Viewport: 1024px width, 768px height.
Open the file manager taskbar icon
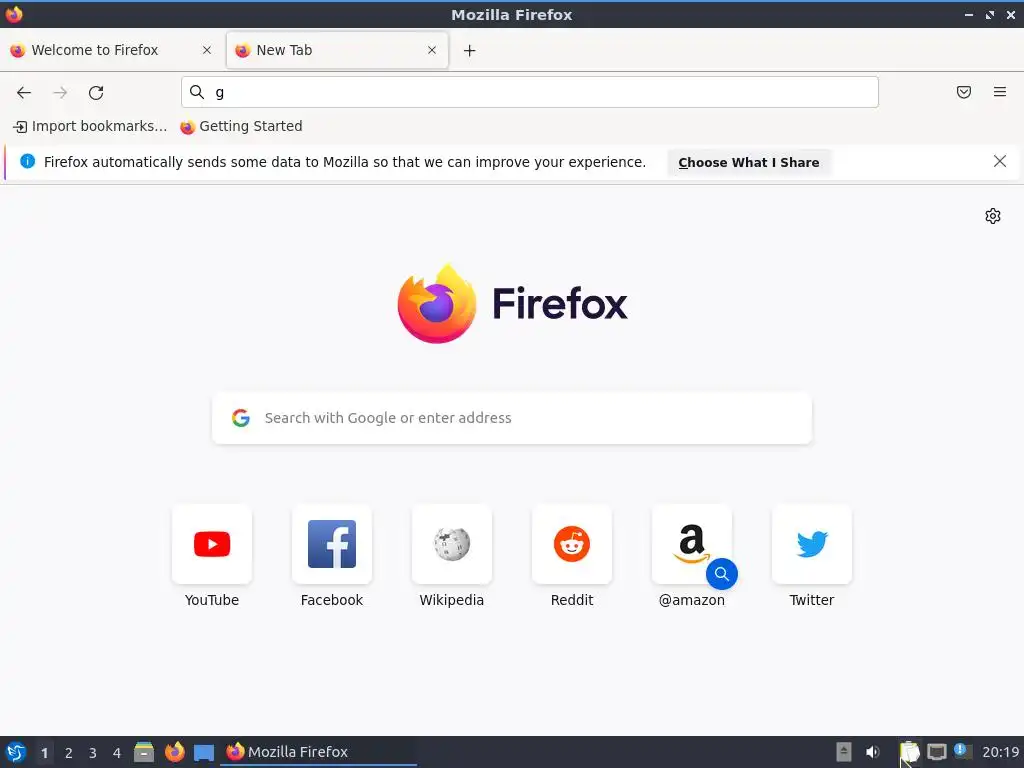click(144, 752)
